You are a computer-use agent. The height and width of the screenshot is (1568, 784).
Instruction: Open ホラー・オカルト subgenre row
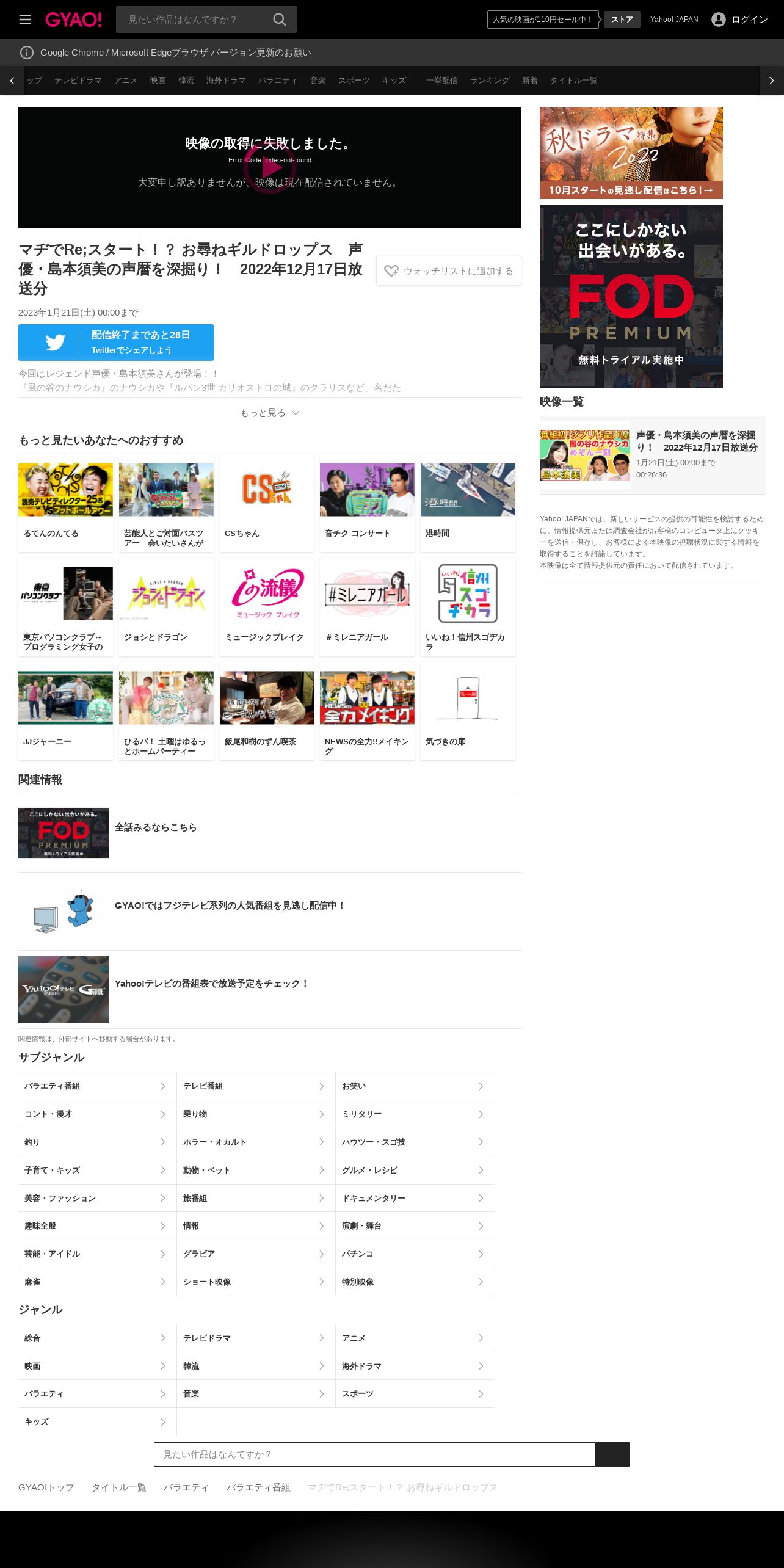pos(256,1142)
